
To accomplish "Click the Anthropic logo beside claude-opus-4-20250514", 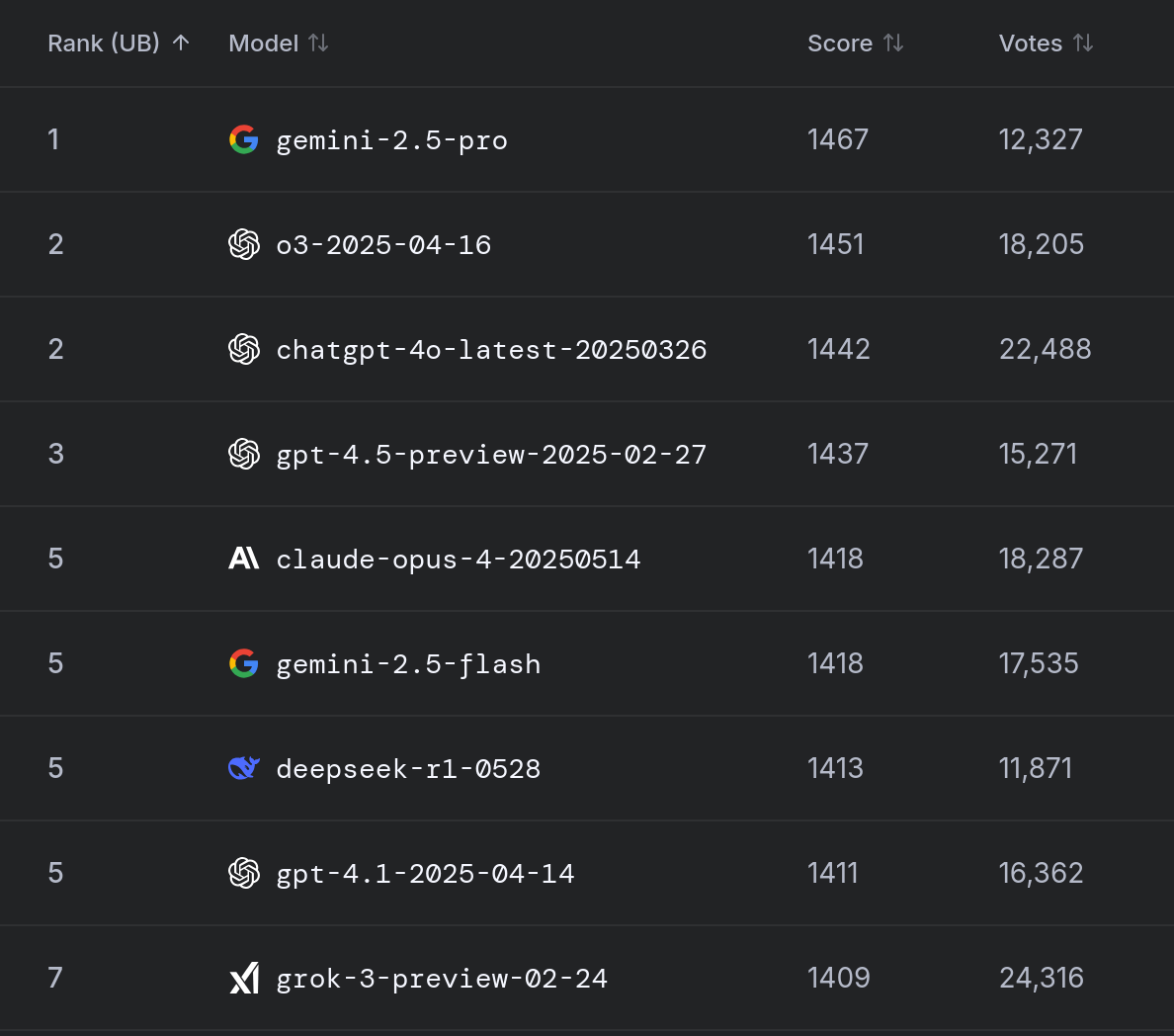I will (x=243, y=559).
